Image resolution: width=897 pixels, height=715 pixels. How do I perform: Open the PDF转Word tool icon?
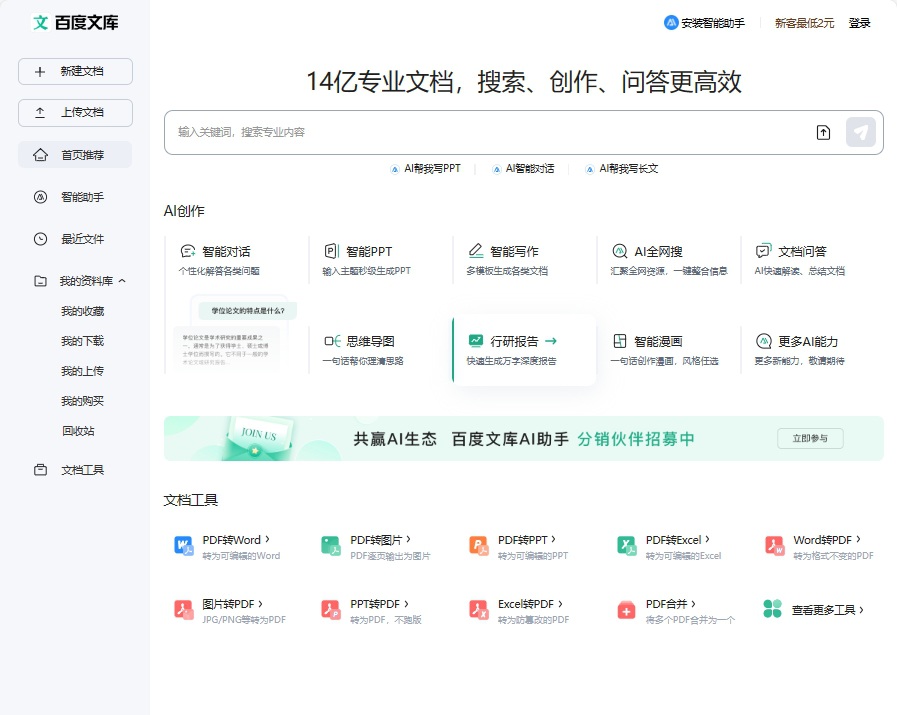pos(184,546)
